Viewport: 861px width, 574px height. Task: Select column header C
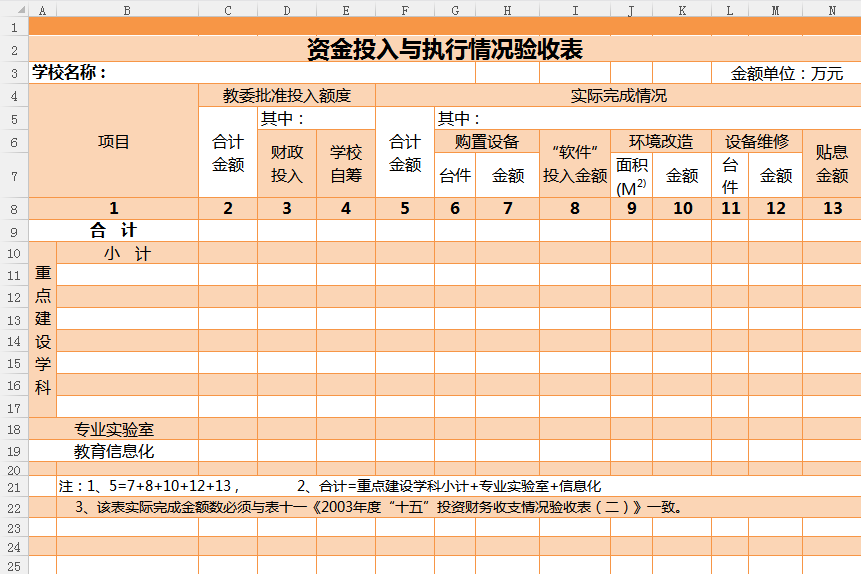[228, 9]
